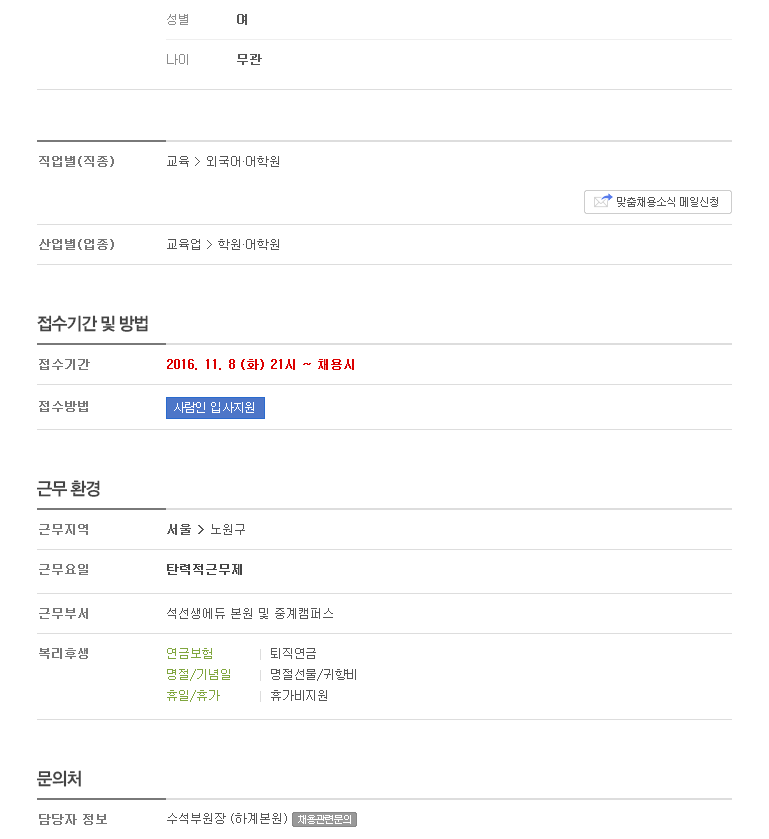Click the 노원구 district link

(228, 529)
